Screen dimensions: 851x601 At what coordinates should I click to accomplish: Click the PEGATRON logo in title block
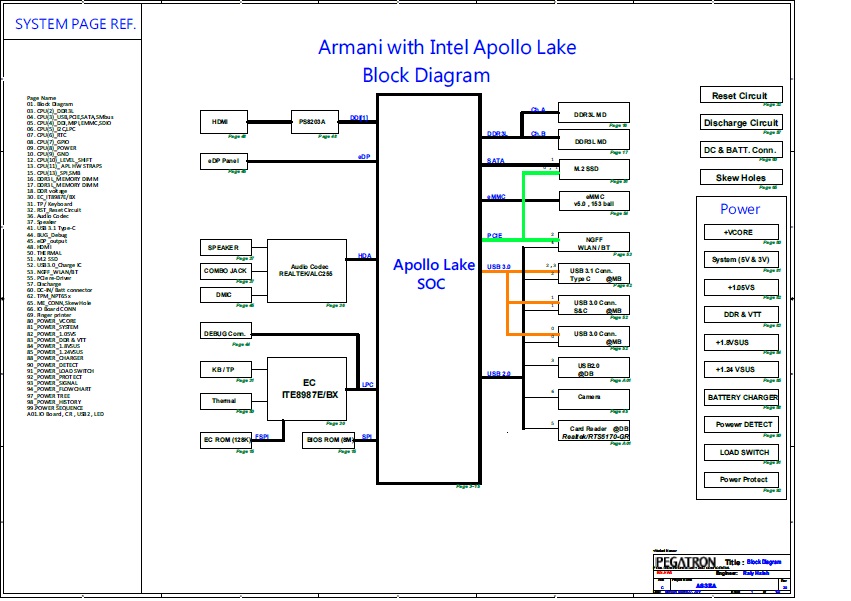click(x=685, y=562)
